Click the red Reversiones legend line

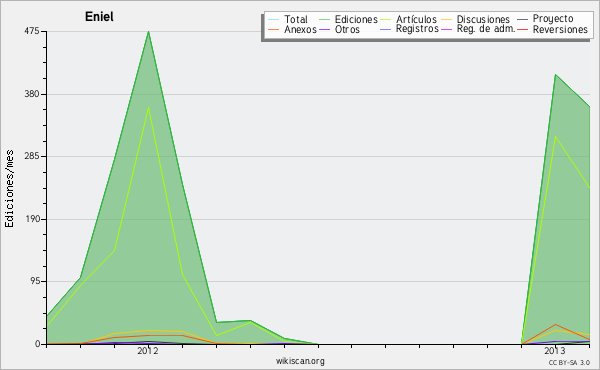[x=522, y=29]
